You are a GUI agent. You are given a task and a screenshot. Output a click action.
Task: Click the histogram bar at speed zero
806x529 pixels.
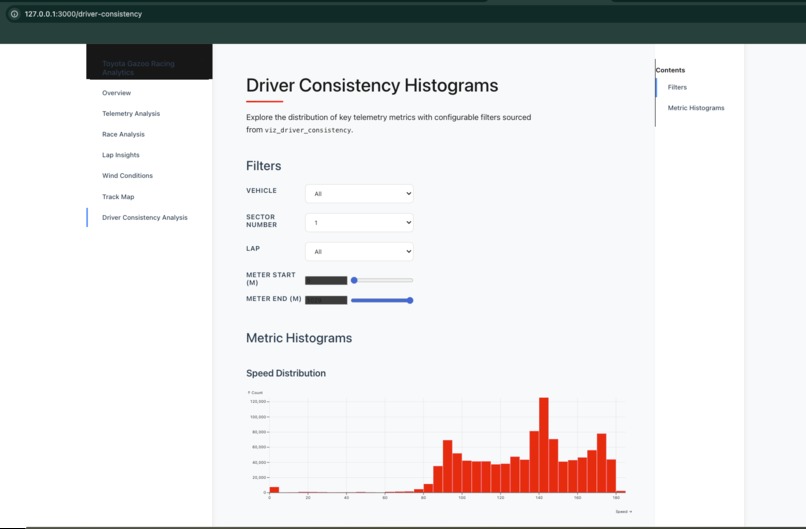pos(274,489)
